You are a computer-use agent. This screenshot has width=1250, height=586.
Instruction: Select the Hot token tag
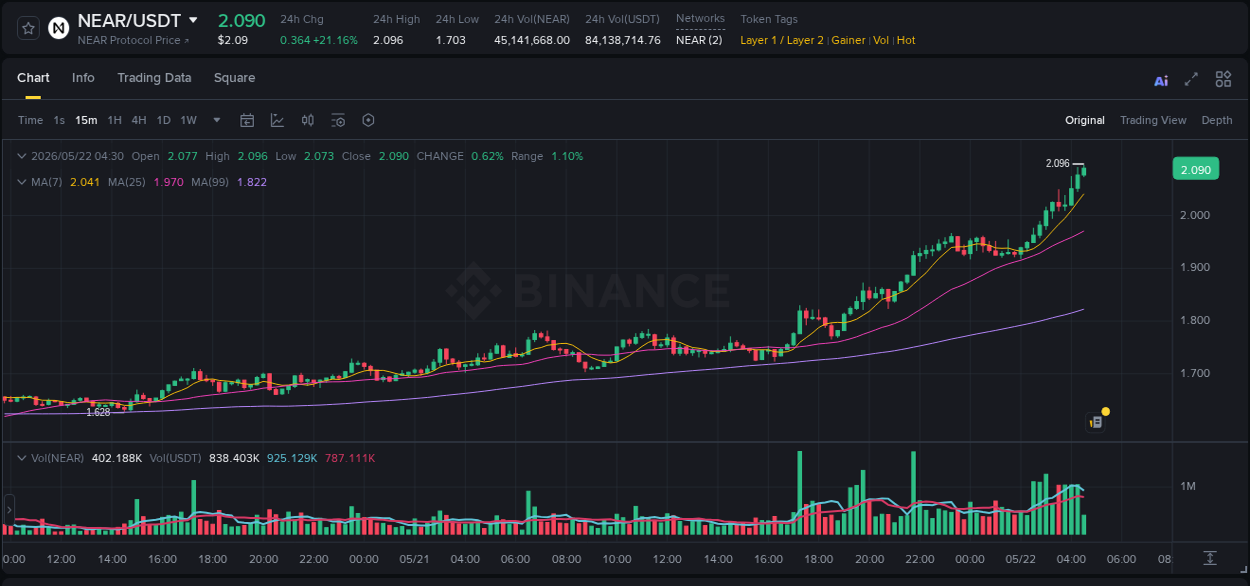(x=906, y=40)
